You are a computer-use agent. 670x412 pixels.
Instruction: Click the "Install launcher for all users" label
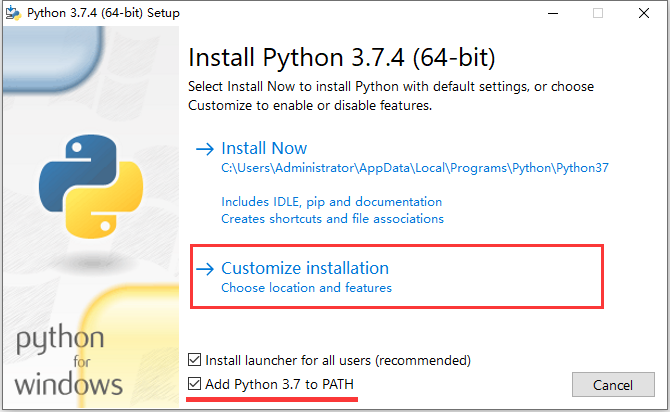(x=337, y=360)
